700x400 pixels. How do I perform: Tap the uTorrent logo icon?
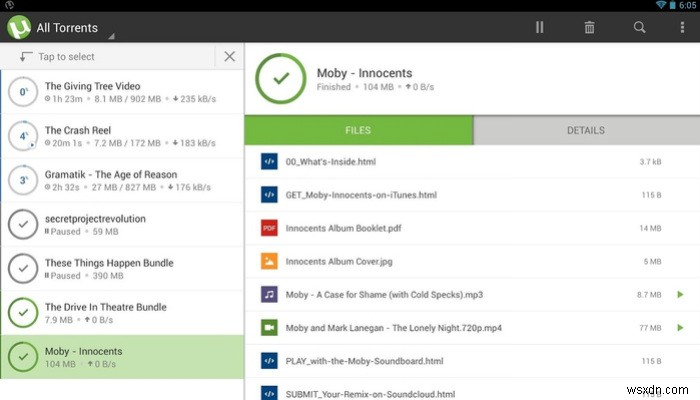pyautogui.click(x=19, y=27)
